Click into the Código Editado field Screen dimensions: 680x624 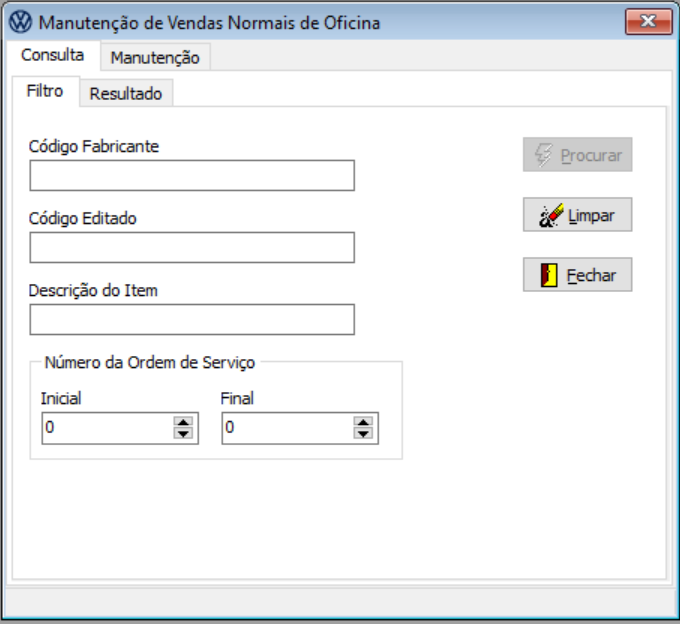coord(192,247)
